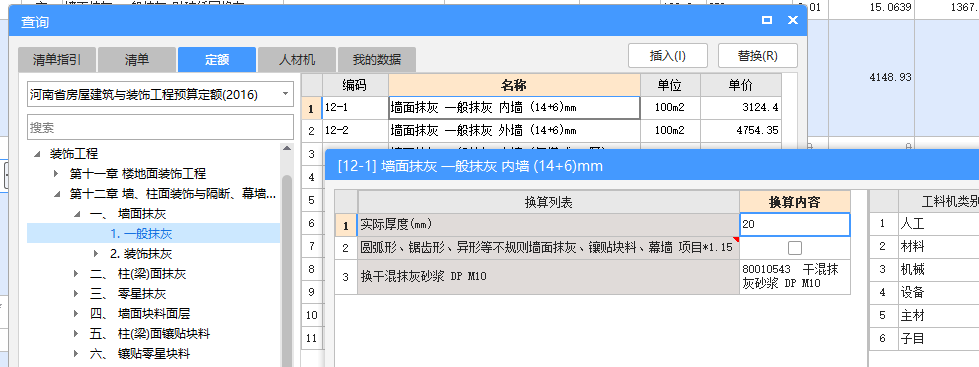Click background cell value 4148.93
Screen dimensions: 979x367
pyautogui.click(x=890, y=78)
